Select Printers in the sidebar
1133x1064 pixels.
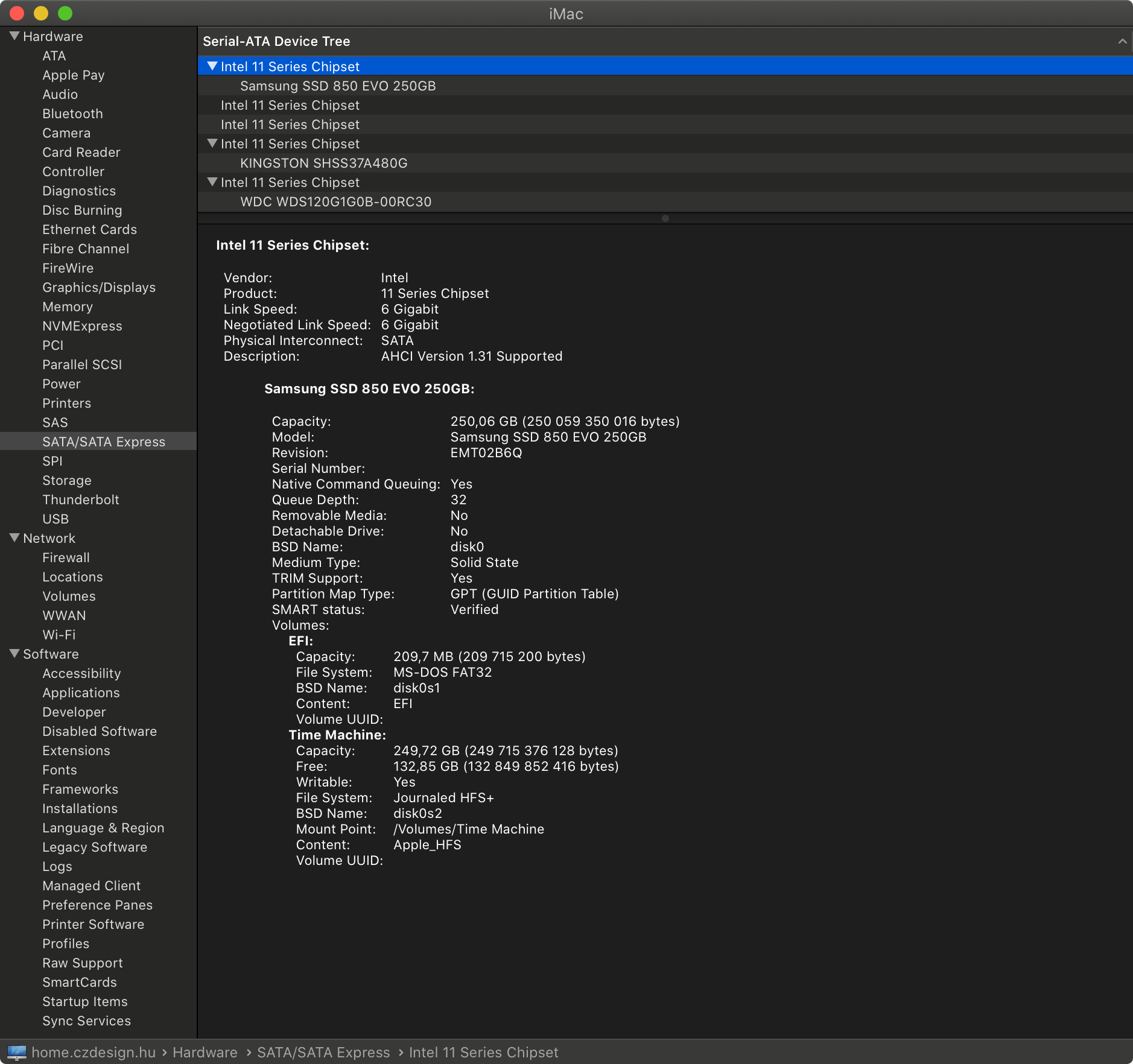click(66, 403)
